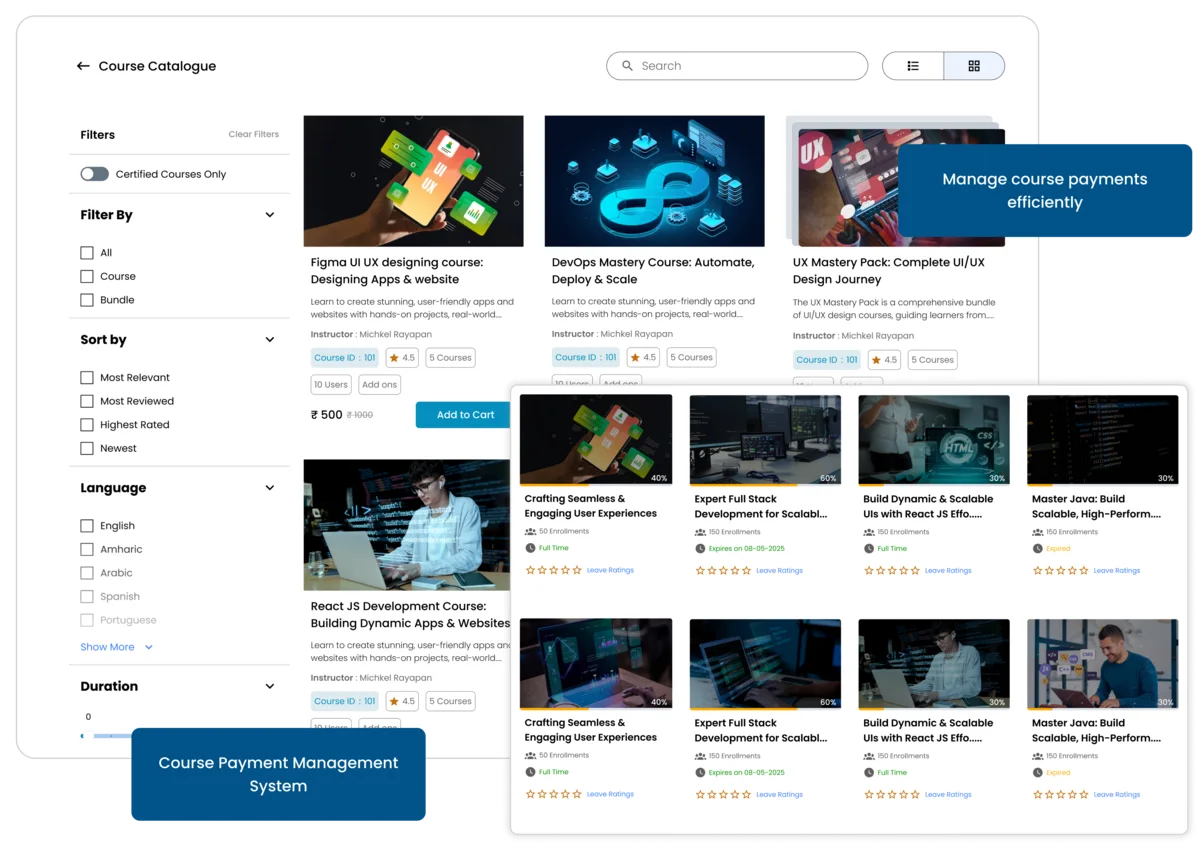Collapse the Filter By section chevron

269,215
